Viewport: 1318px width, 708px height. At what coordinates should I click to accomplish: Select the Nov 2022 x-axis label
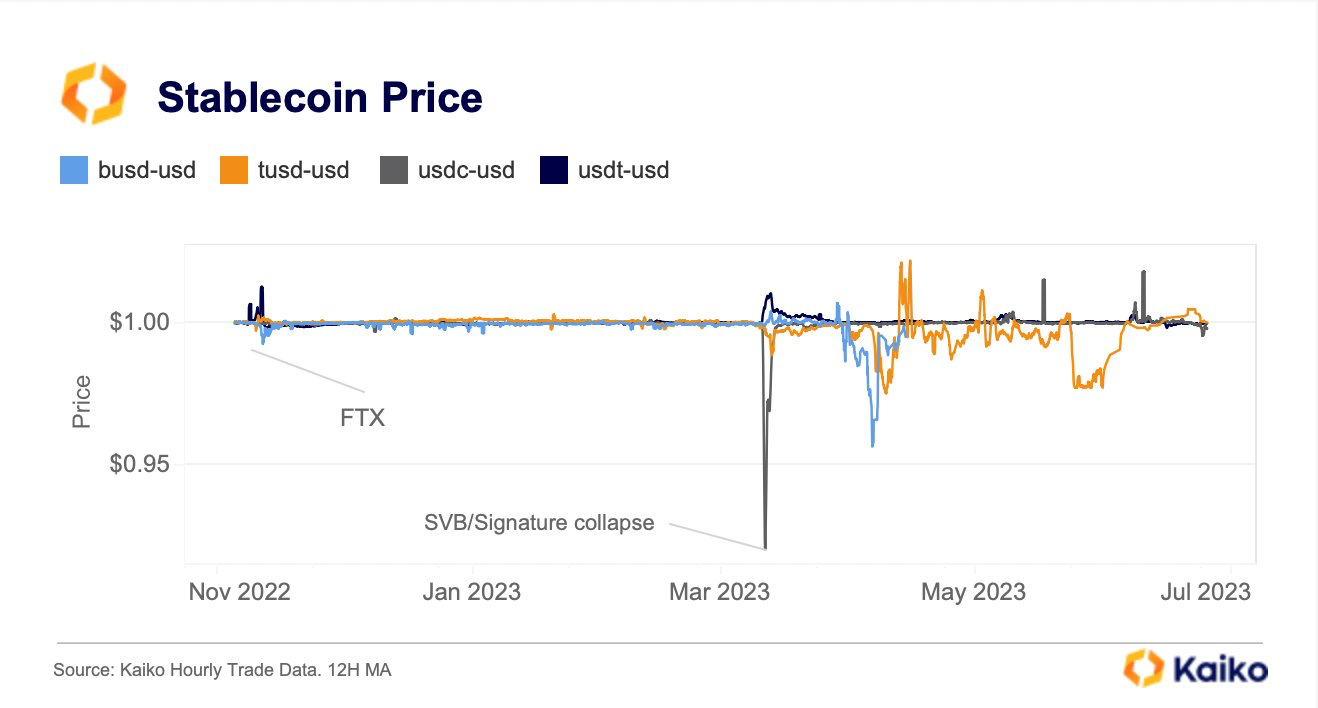(239, 592)
